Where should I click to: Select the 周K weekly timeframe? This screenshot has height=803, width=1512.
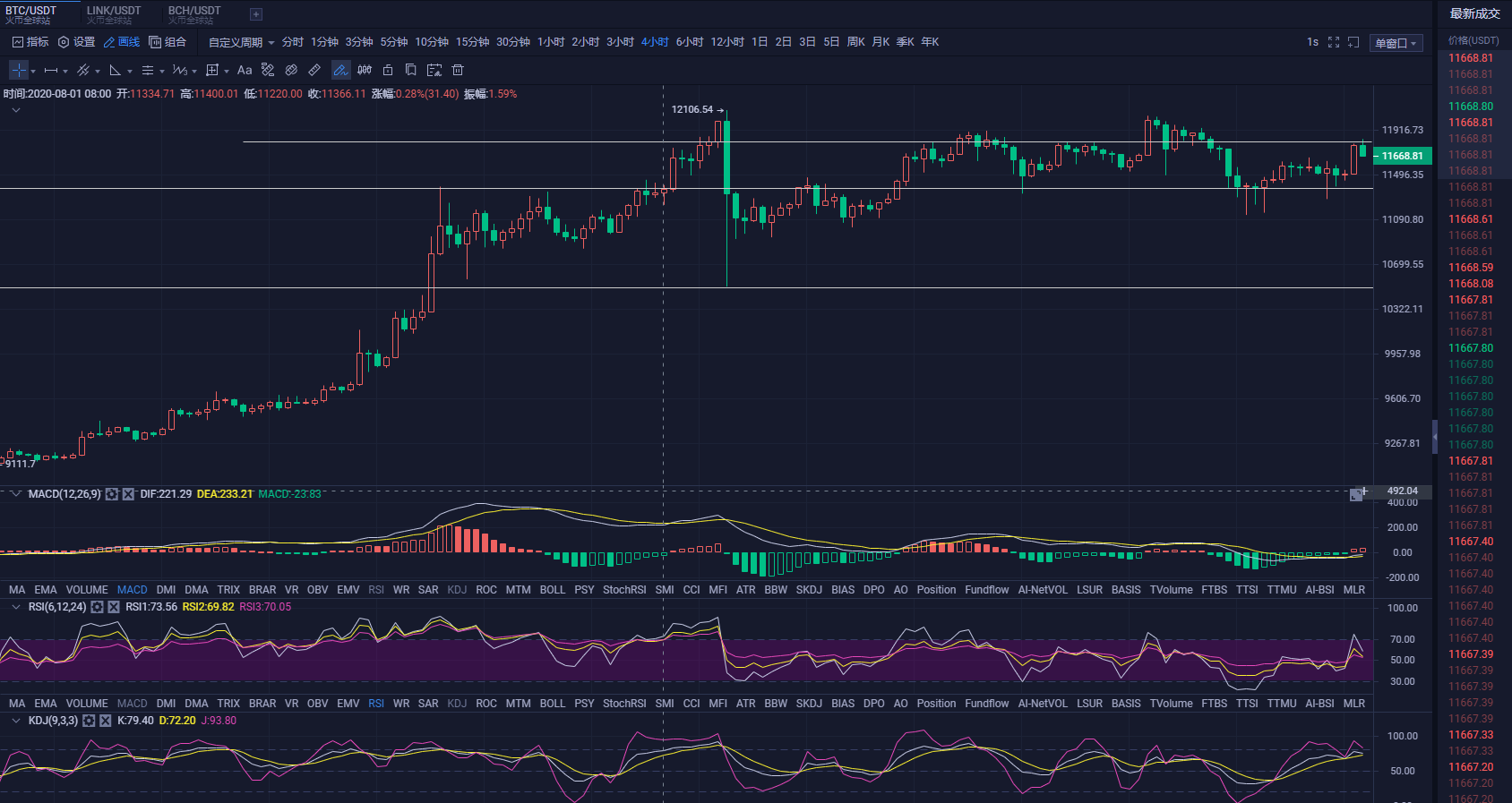(x=856, y=42)
